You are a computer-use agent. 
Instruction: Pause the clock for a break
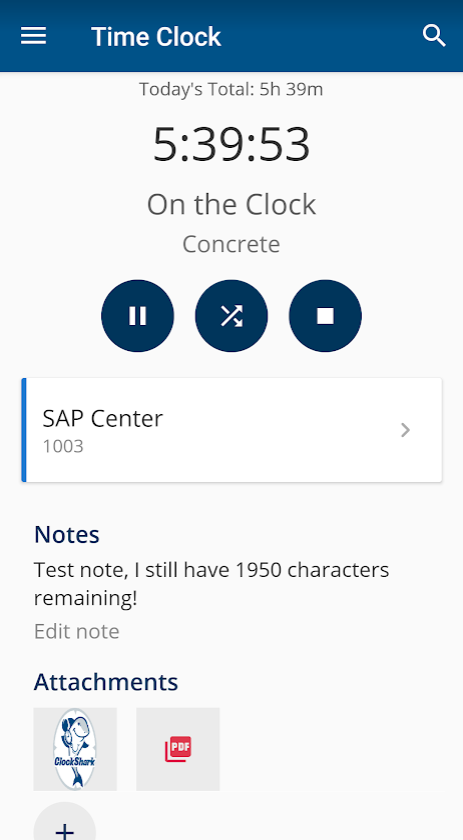coord(138,316)
